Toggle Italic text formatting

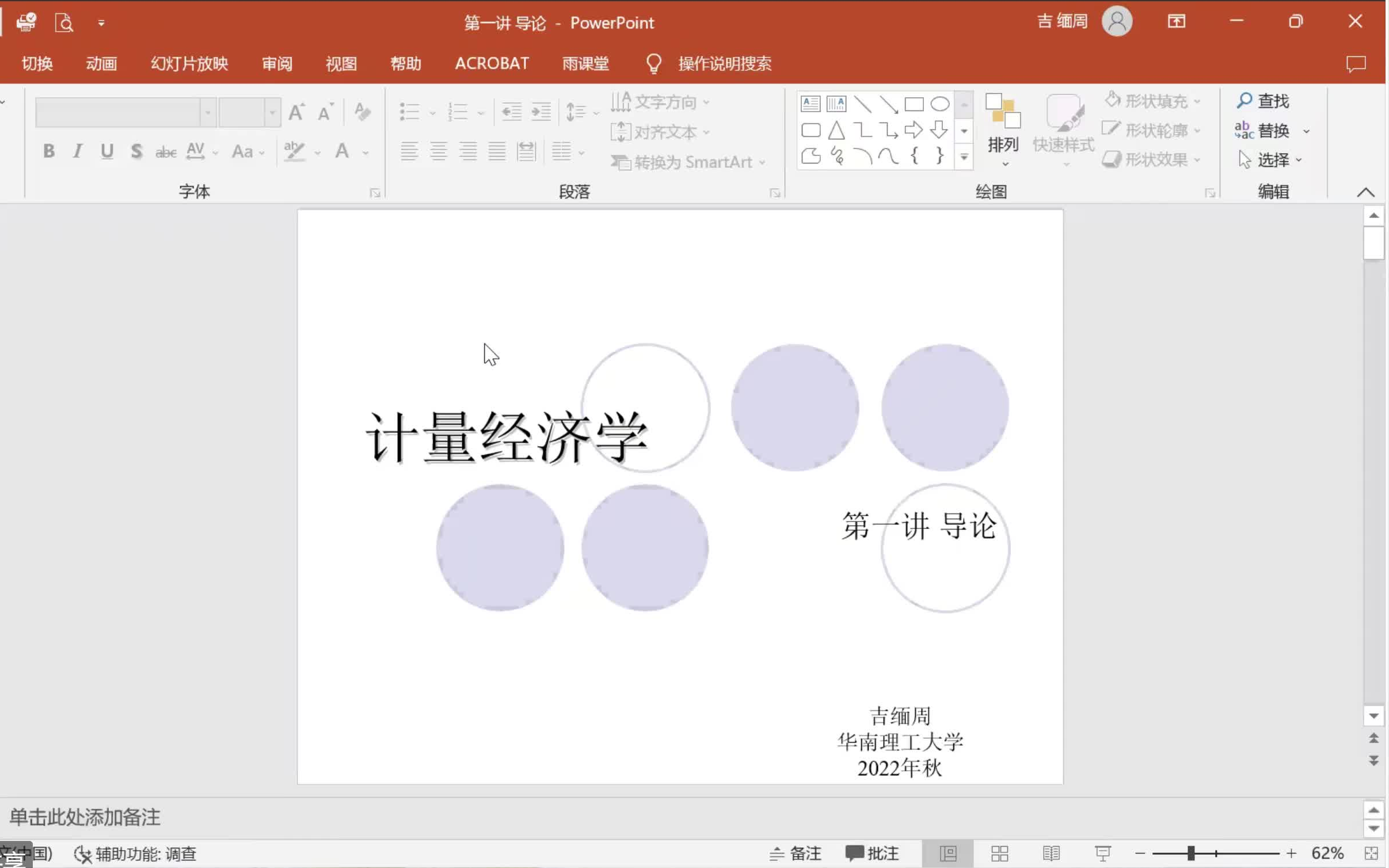tap(77, 151)
